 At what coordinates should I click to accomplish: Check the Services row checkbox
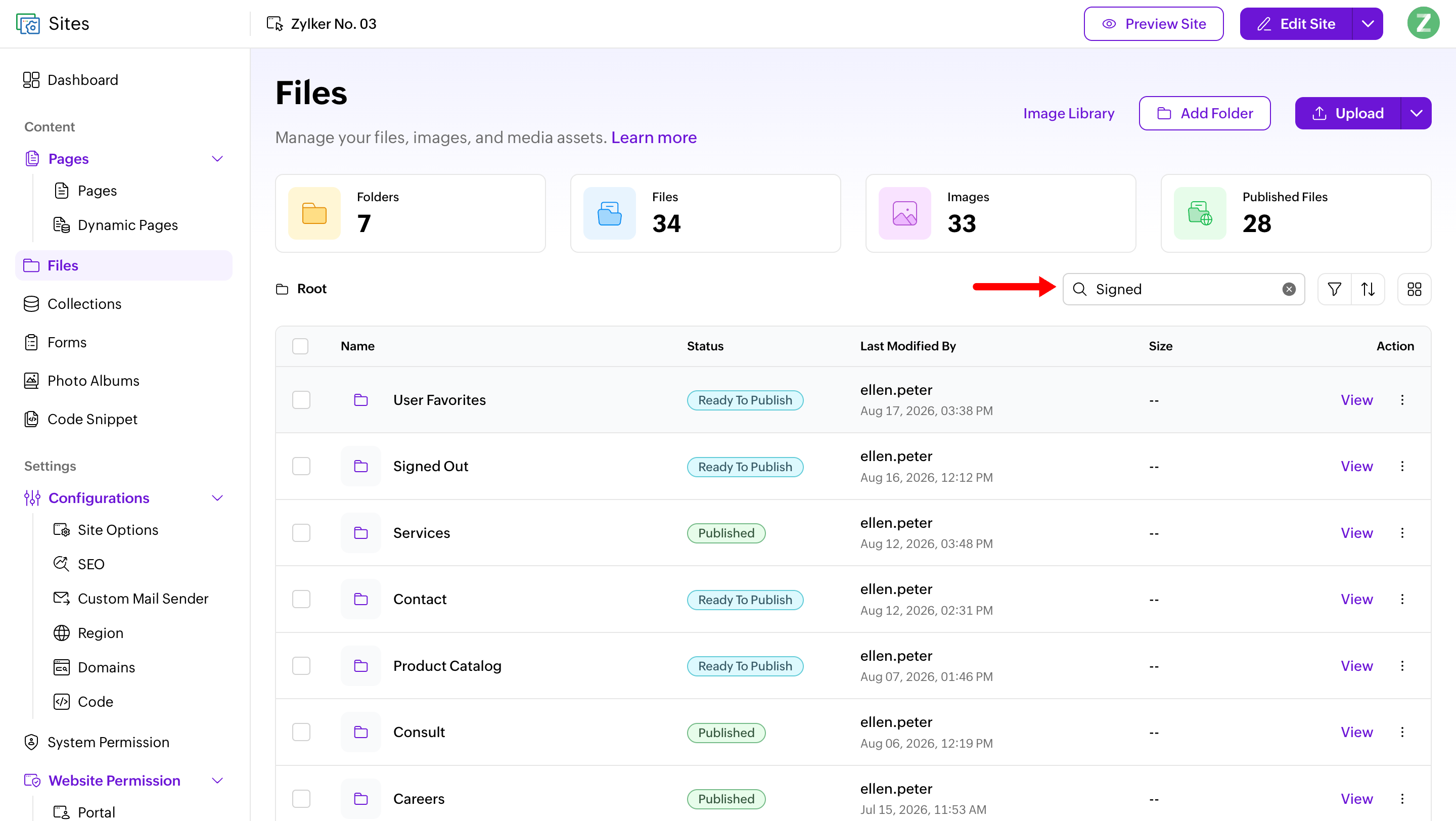pyautogui.click(x=301, y=533)
